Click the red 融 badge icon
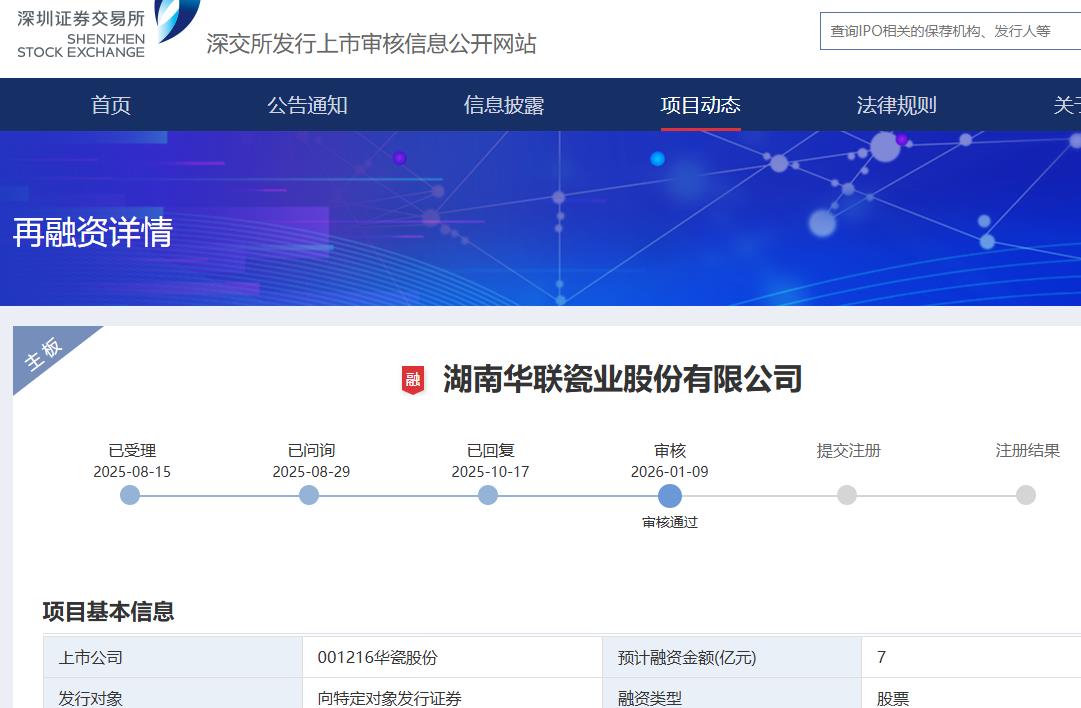Viewport: 1081px width, 708px height. [413, 380]
